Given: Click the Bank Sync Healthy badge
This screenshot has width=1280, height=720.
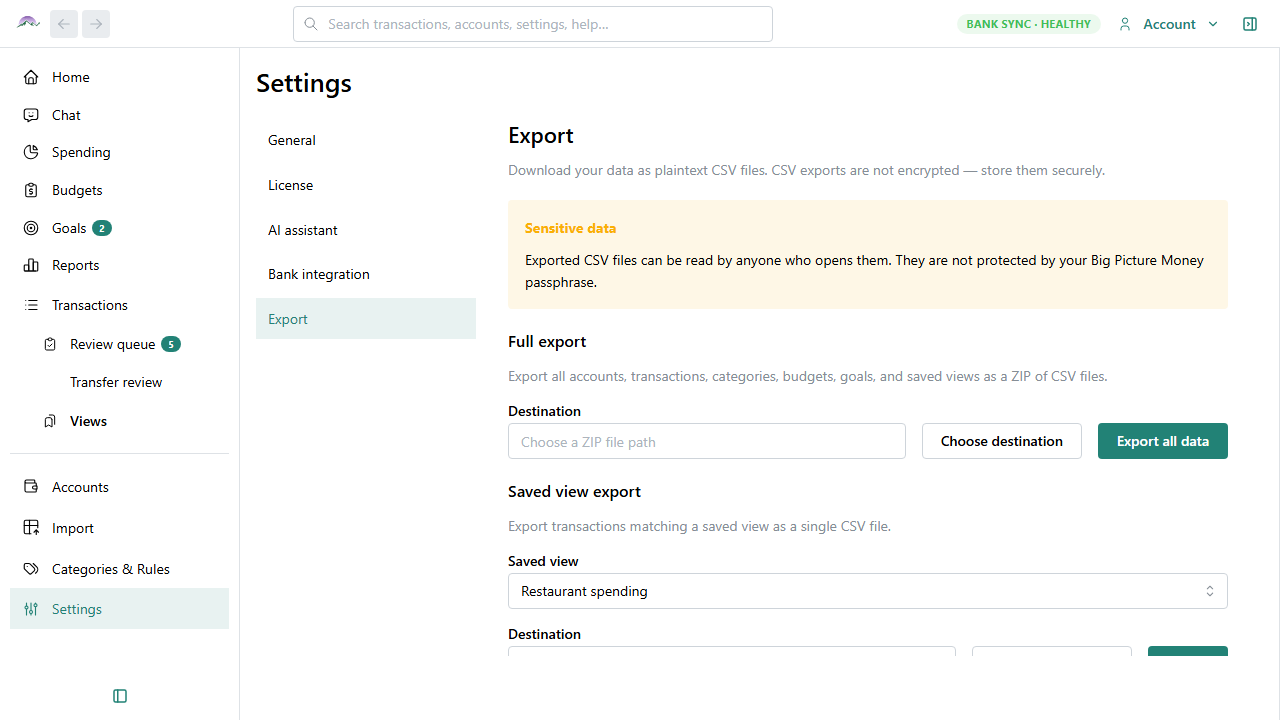Looking at the screenshot, I should 1029,24.
